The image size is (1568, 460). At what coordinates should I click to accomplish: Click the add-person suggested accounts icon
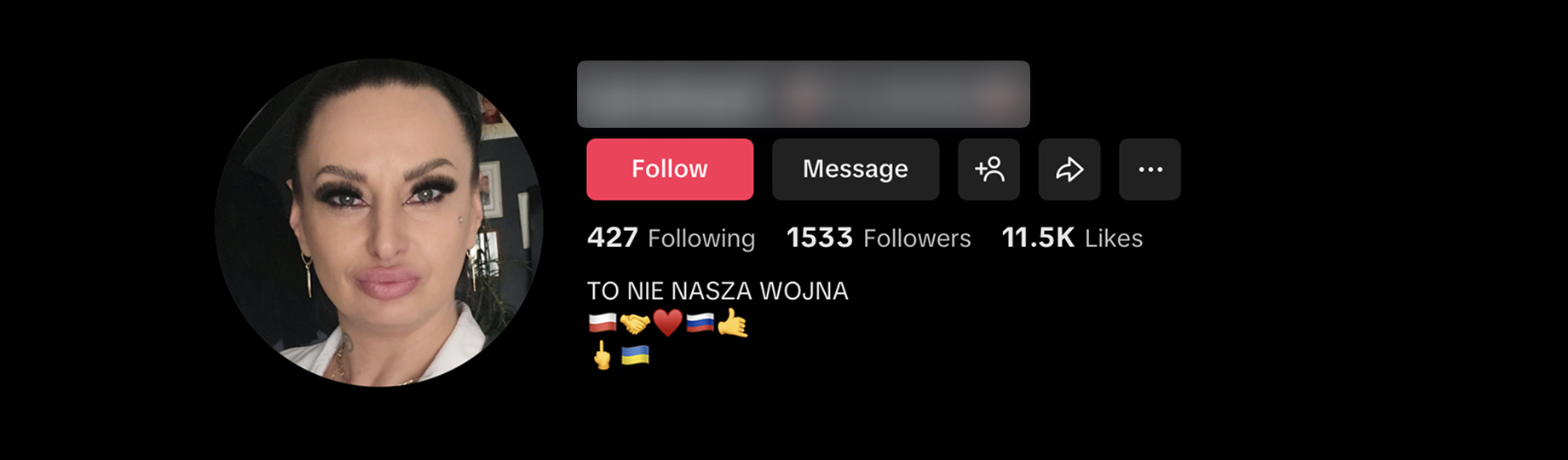click(x=989, y=170)
